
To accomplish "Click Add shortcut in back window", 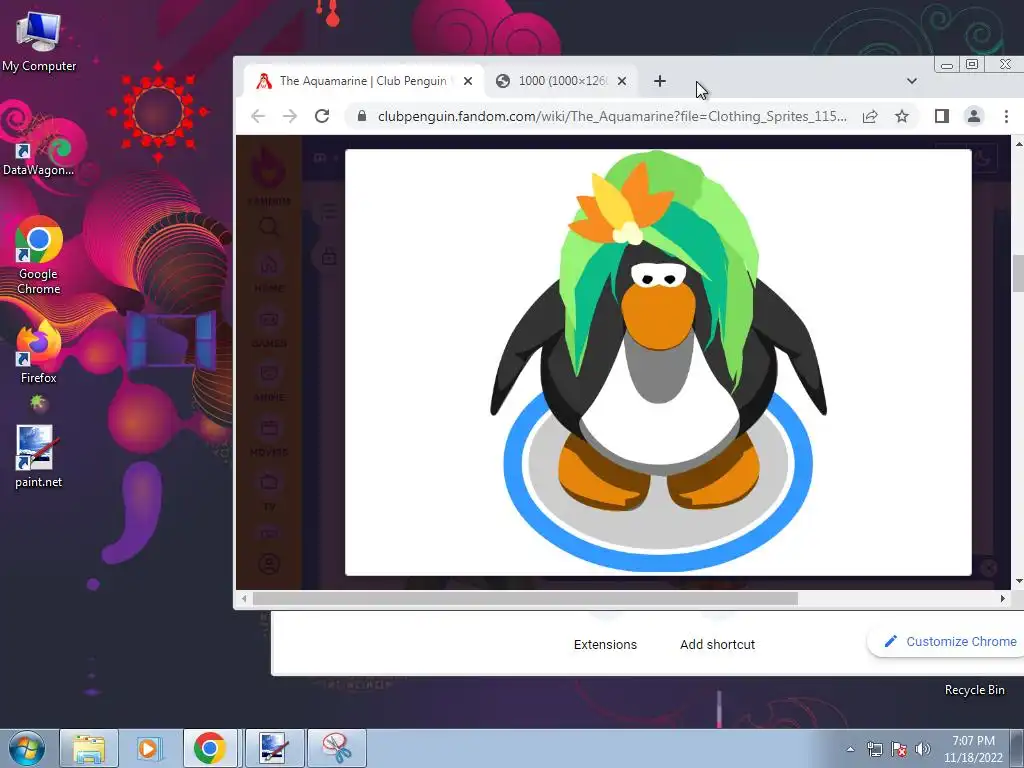I will [717, 645].
